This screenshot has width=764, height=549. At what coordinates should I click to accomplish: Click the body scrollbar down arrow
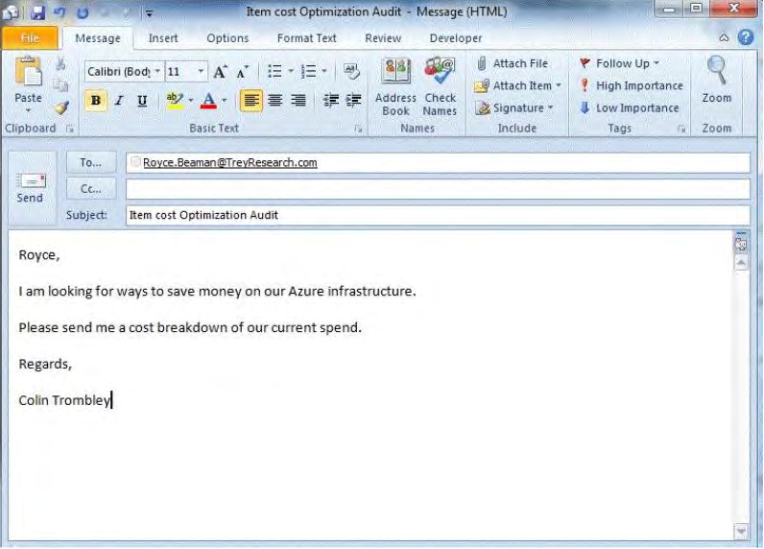741,531
